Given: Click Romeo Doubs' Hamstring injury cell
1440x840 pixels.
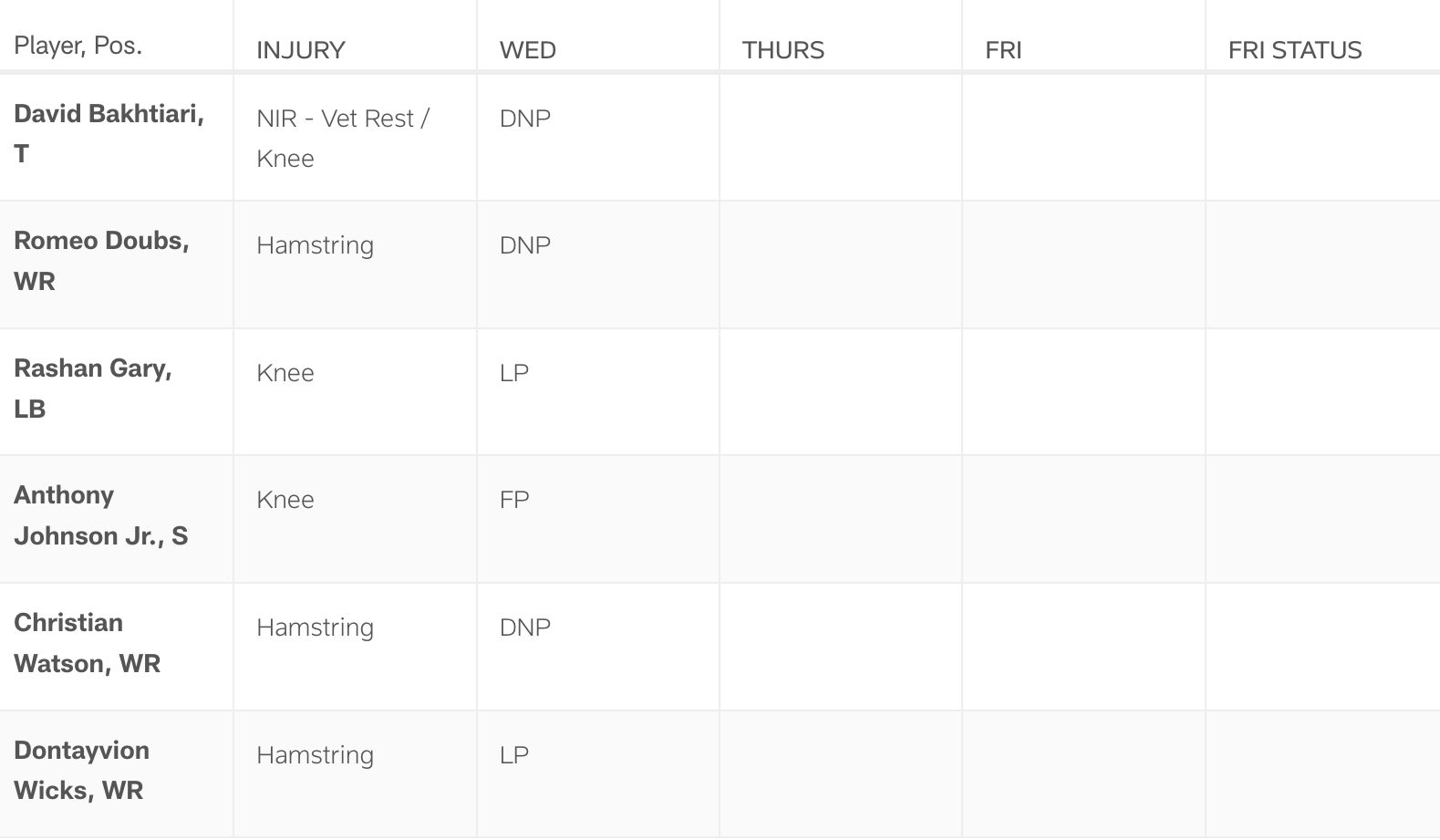Looking at the screenshot, I should (315, 245).
